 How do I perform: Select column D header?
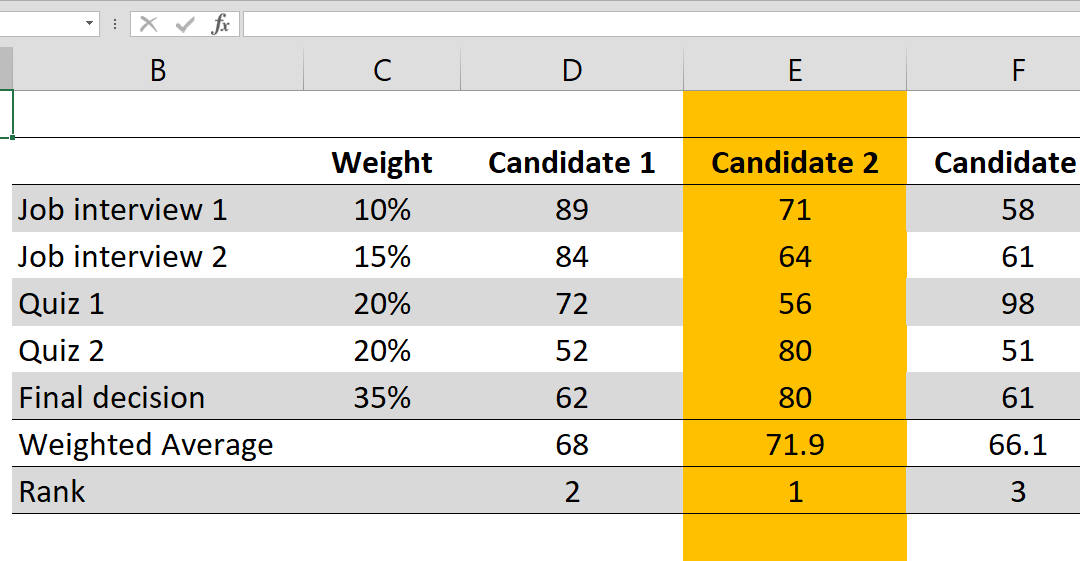[572, 70]
